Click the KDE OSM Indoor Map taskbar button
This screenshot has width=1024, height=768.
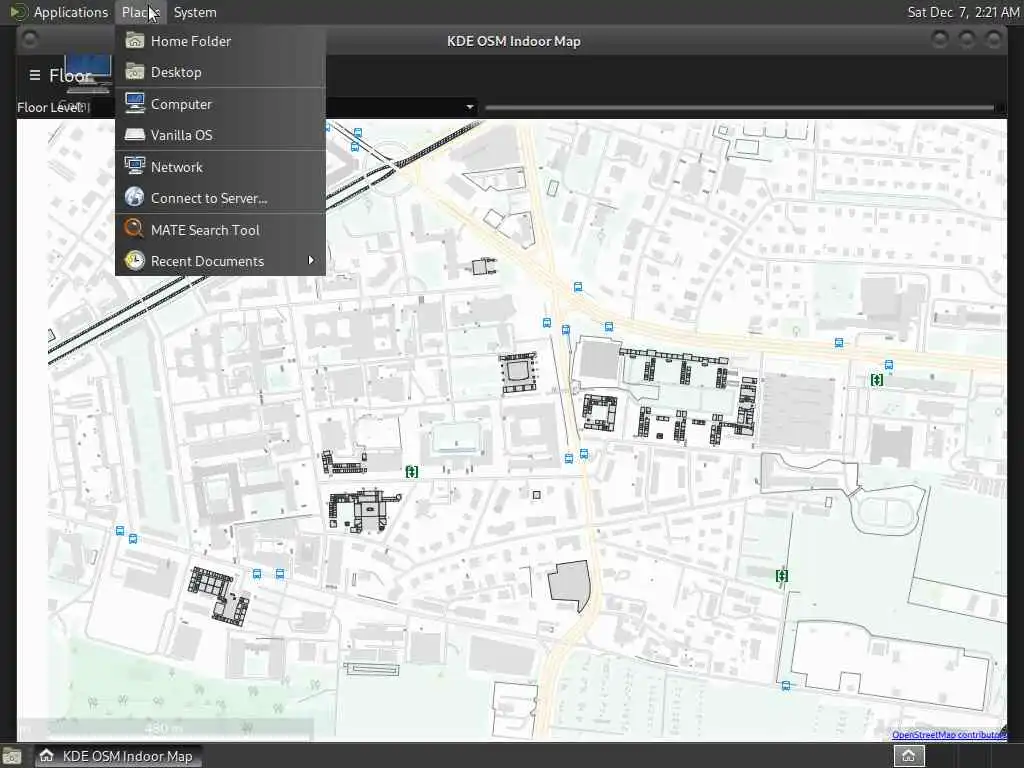(118, 756)
